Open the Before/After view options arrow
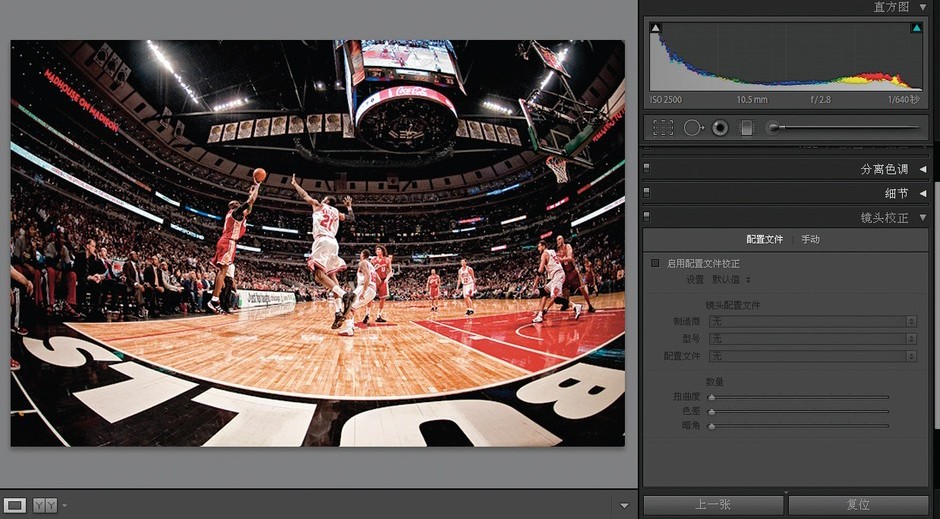 pyautogui.click(x=64, y=506)
